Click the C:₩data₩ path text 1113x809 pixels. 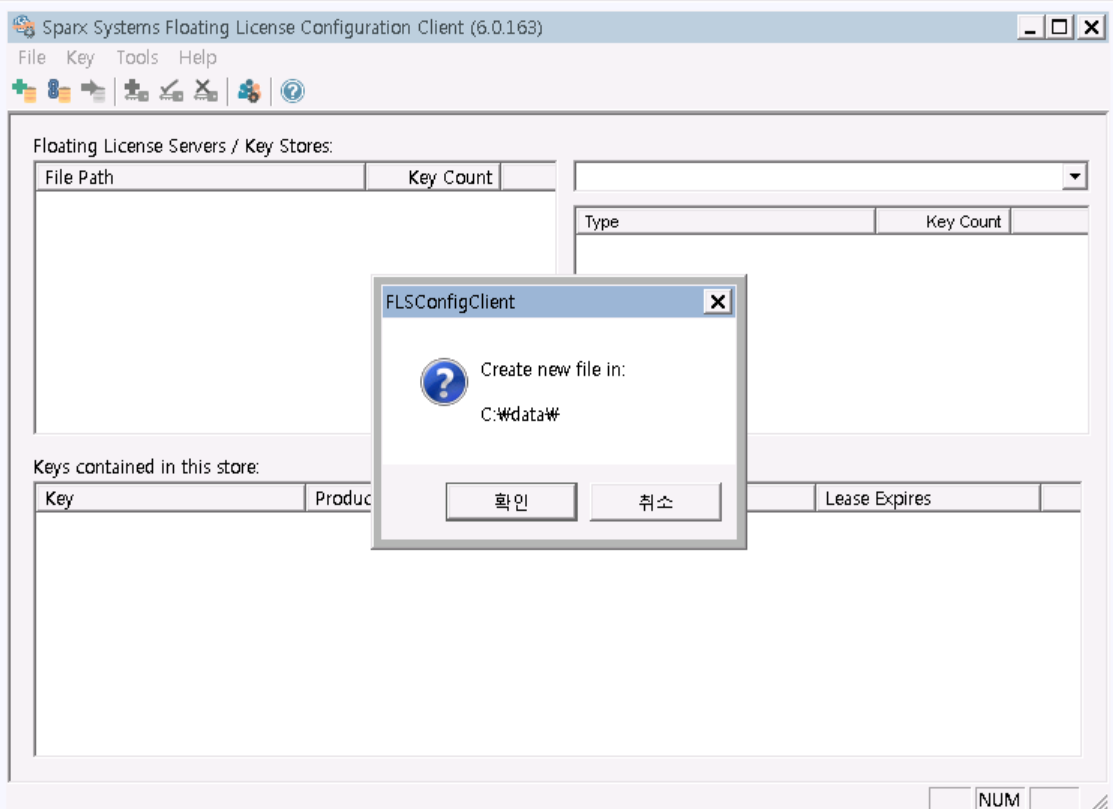(520, 414)
